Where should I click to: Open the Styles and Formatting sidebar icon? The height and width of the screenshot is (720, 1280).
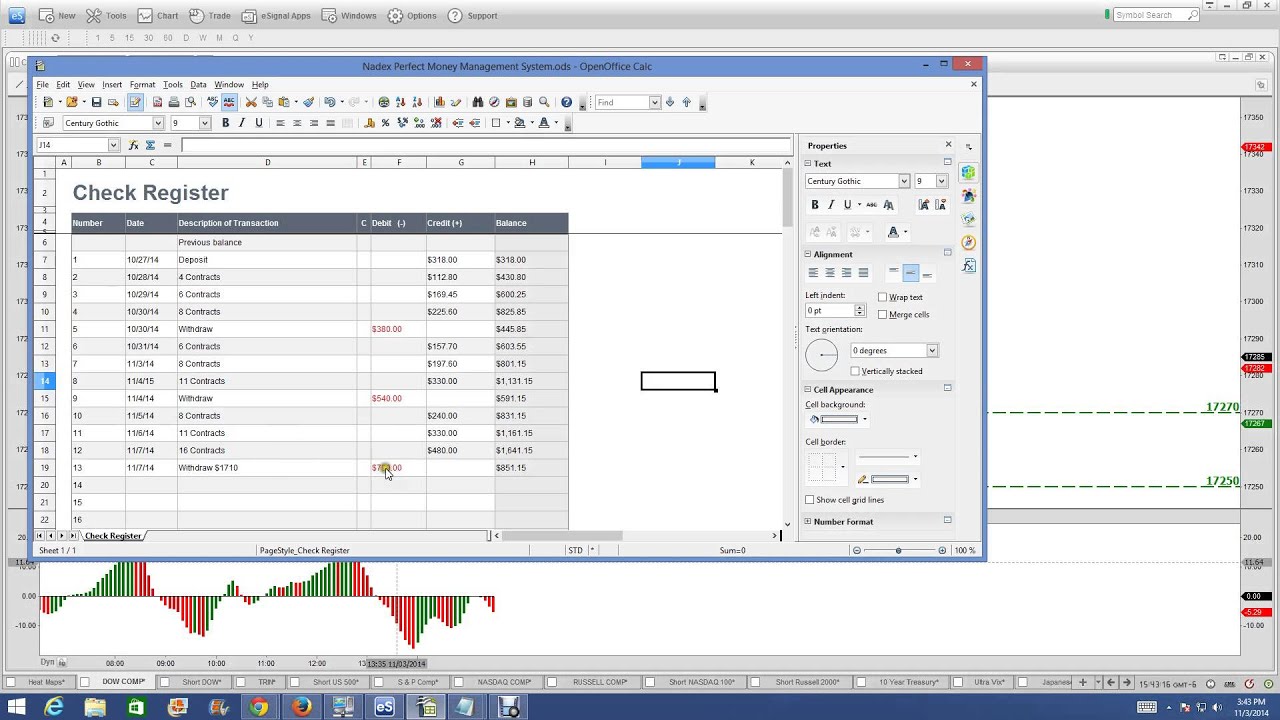[x=968, y=196]
